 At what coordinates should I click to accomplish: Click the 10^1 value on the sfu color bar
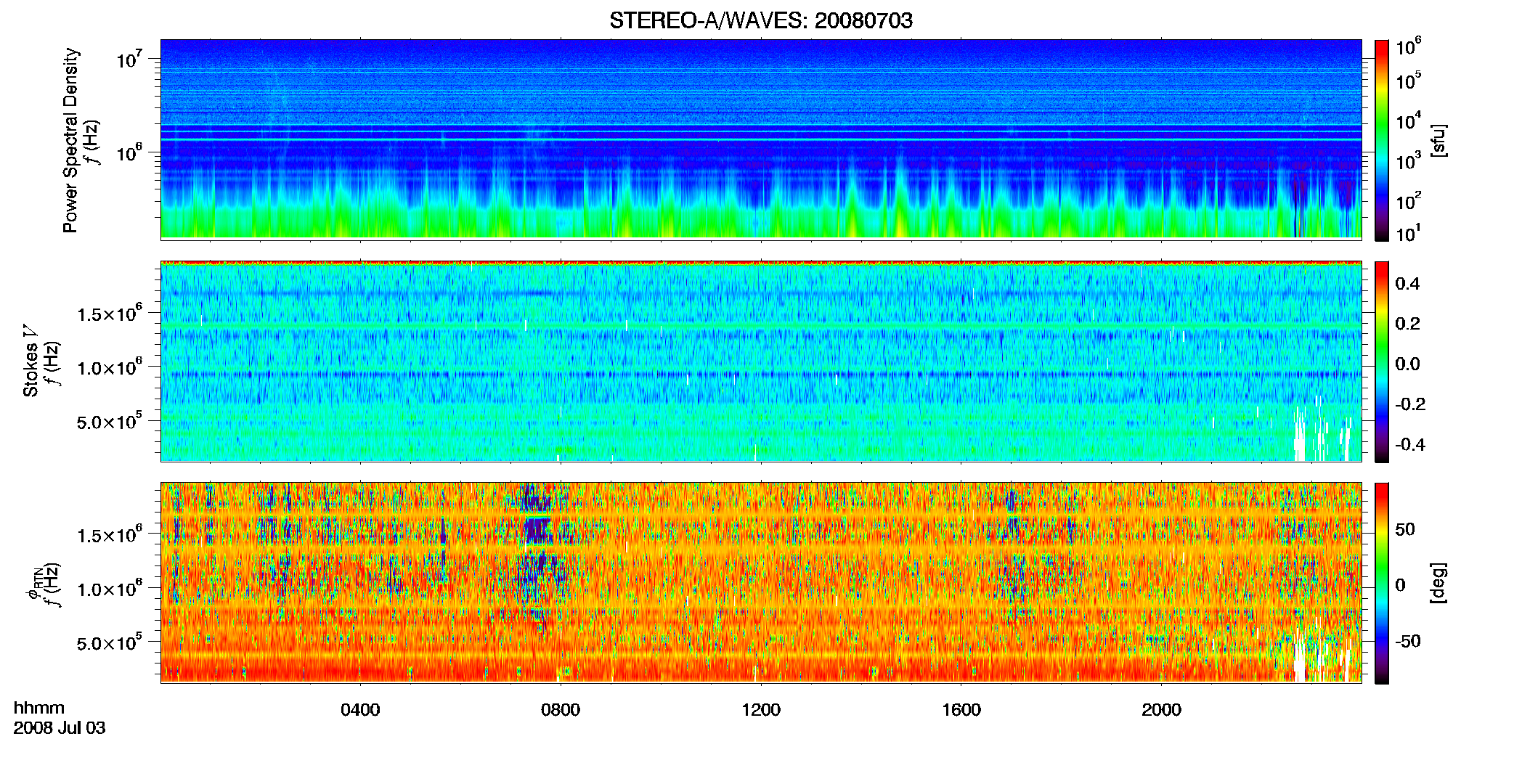(1409, 233)
